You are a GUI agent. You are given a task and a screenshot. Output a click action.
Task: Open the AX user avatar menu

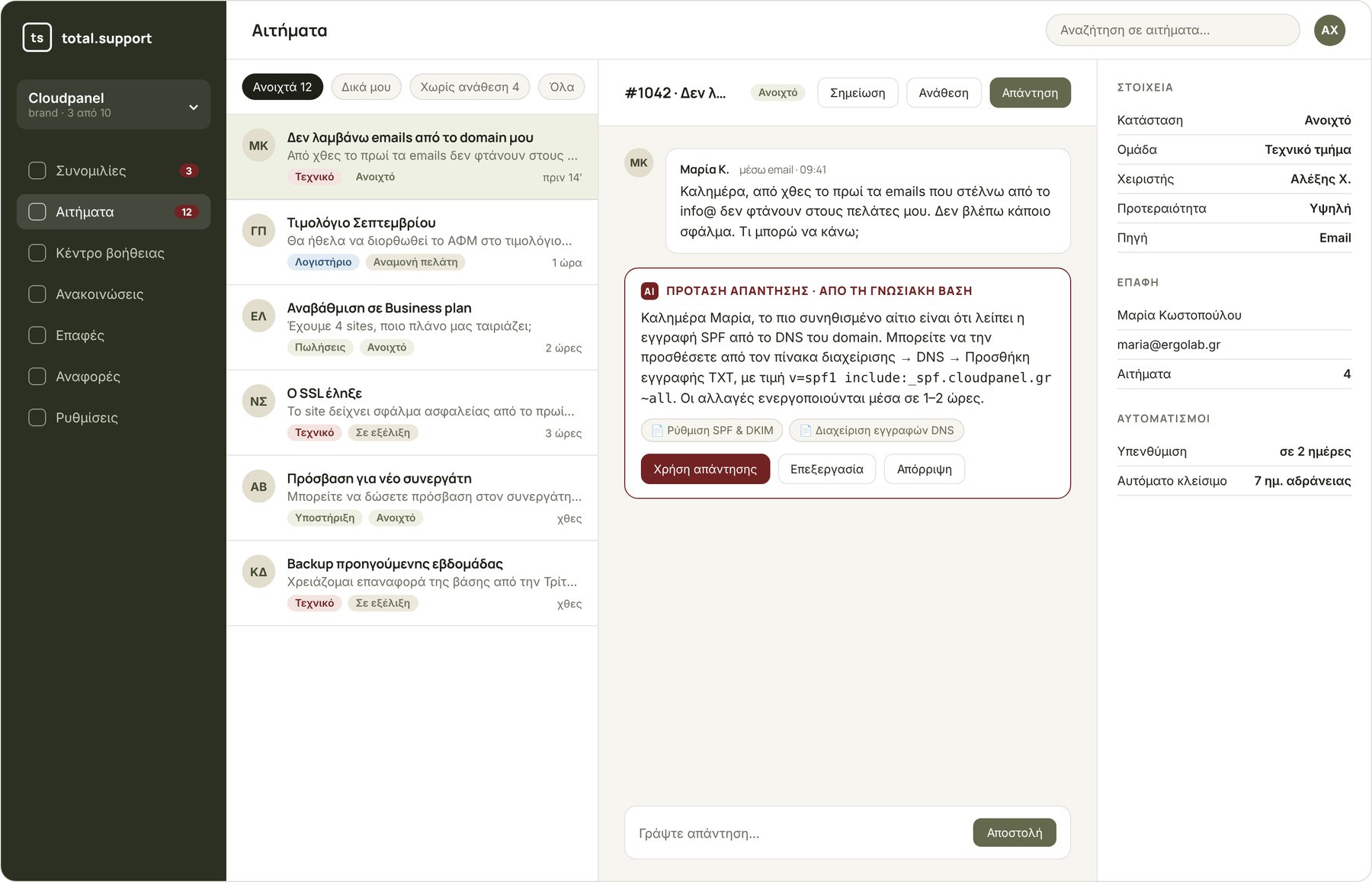(x=1329, y=30)
